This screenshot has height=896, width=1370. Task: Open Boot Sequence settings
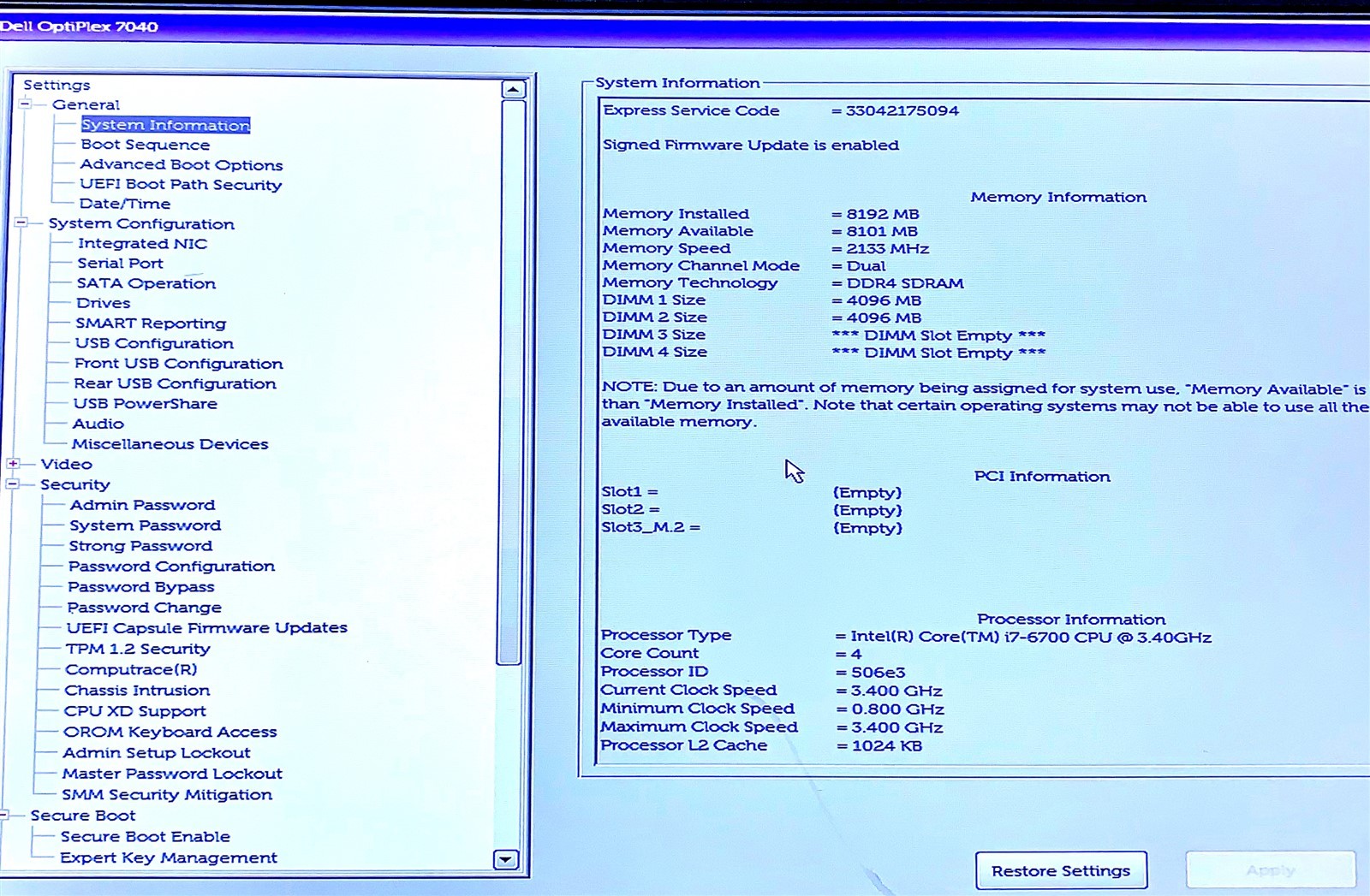(x=145, y=145)
